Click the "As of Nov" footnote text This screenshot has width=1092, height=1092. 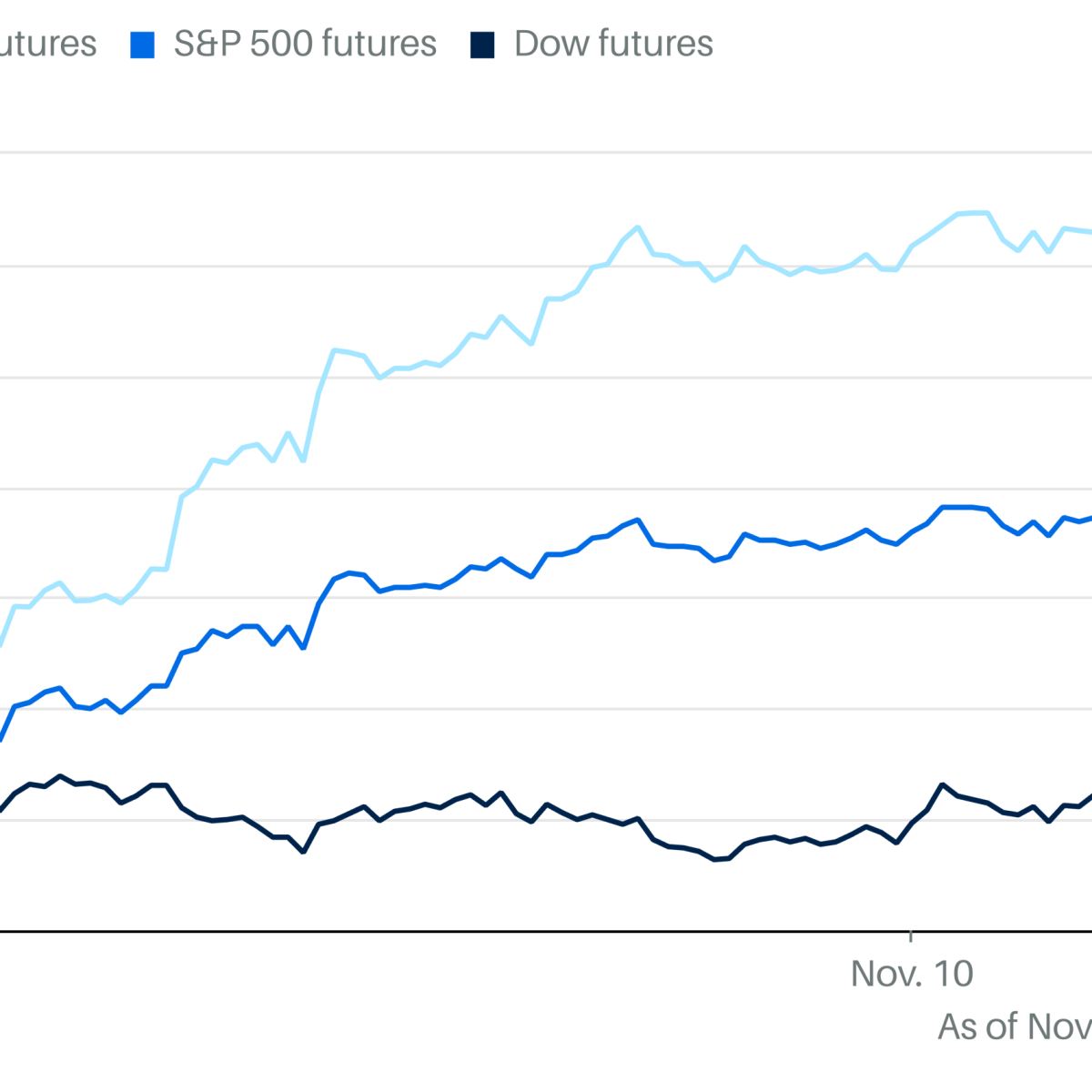(x=1015, y=1026)
